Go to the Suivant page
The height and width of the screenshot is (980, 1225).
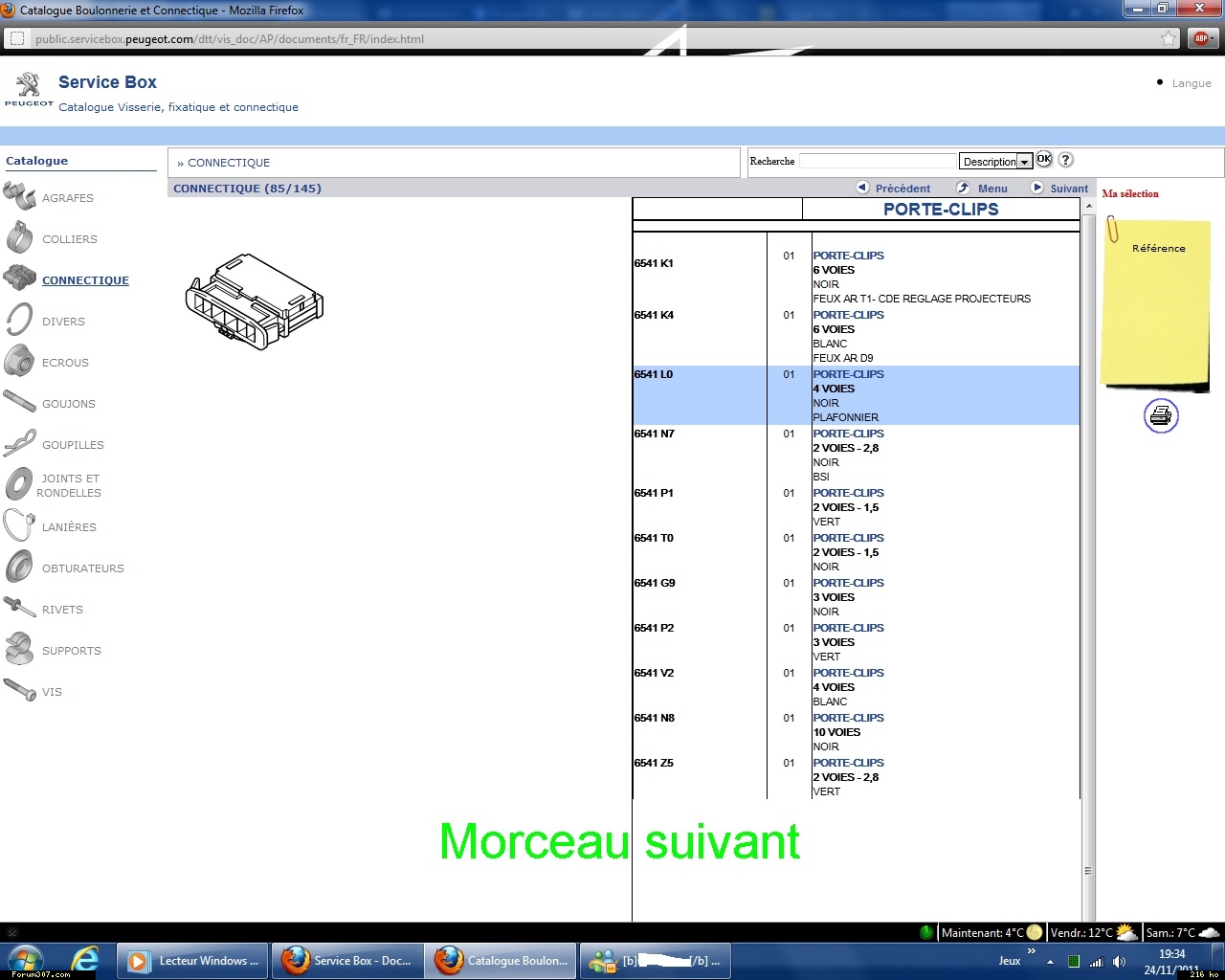(x=1059, y=189)
